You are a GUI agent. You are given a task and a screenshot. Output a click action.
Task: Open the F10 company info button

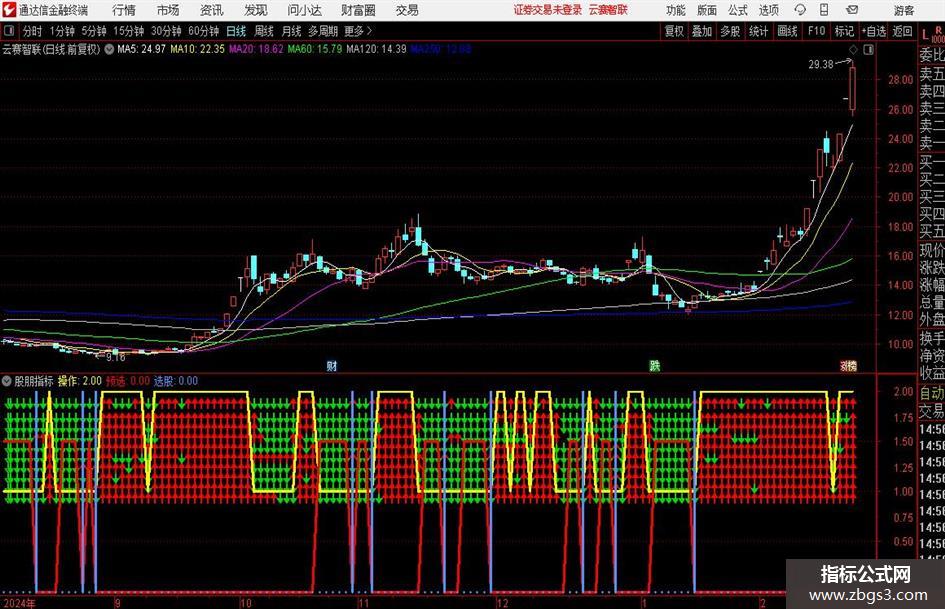coord(817,31)
